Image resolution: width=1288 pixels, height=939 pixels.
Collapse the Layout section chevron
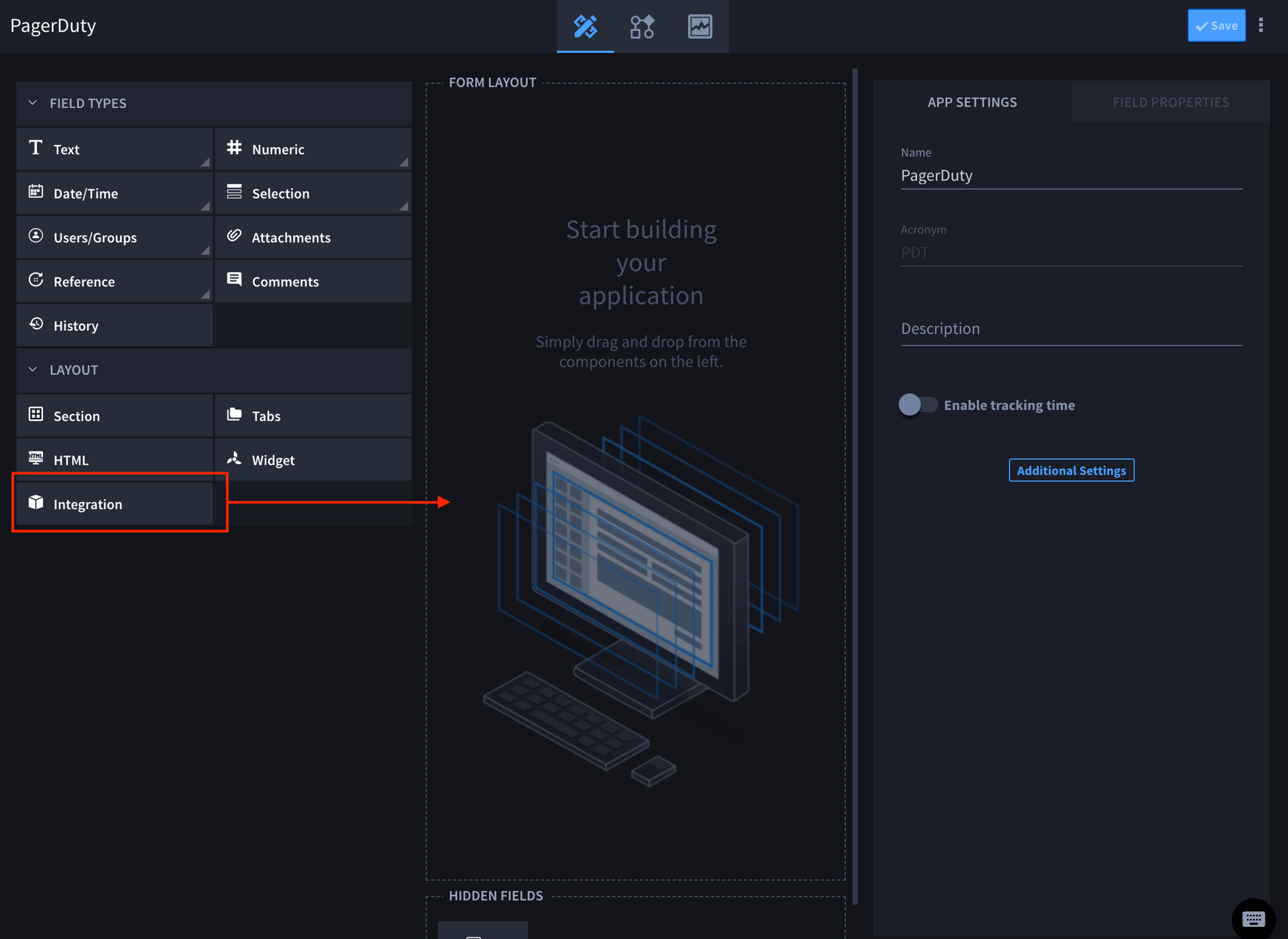pyautogui.click(x=33, y=370)
